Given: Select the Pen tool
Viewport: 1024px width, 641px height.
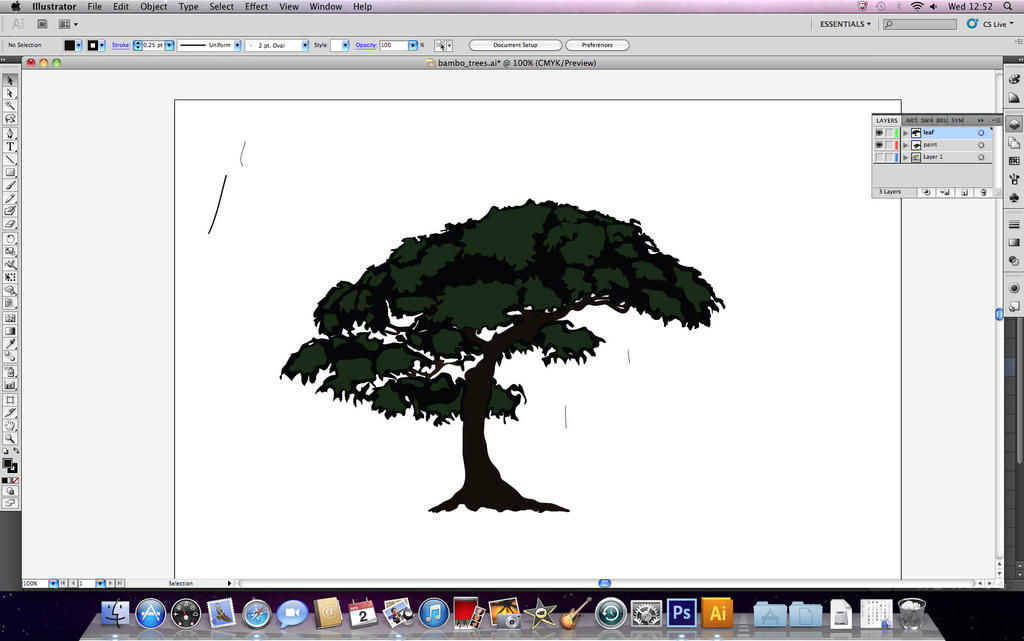Looking at the screenshot, I should point(10,134).
